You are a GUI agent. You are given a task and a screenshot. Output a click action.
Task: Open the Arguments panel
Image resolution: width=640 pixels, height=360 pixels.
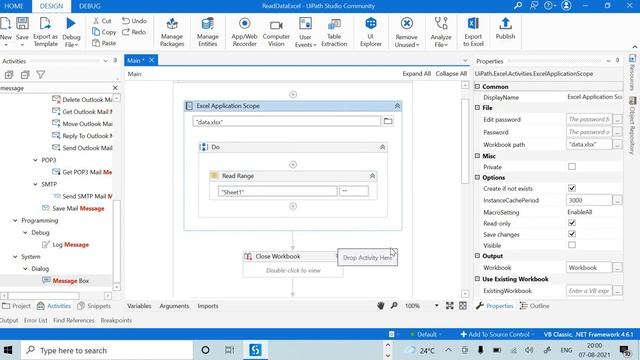point(174,306)
